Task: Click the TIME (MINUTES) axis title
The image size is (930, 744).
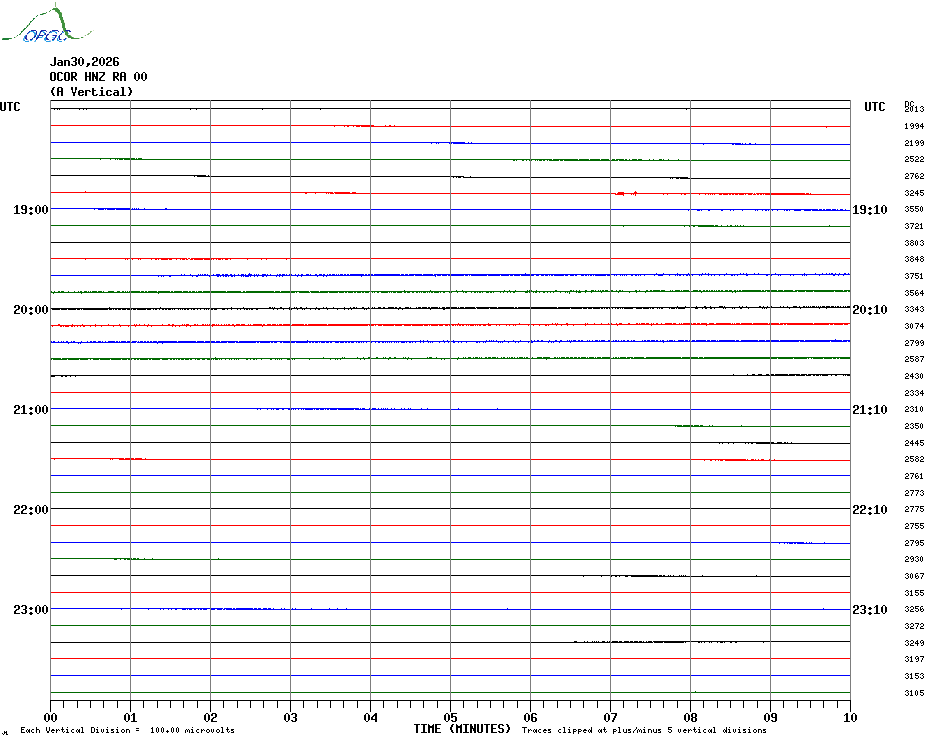Action: (x=462, y=729)
